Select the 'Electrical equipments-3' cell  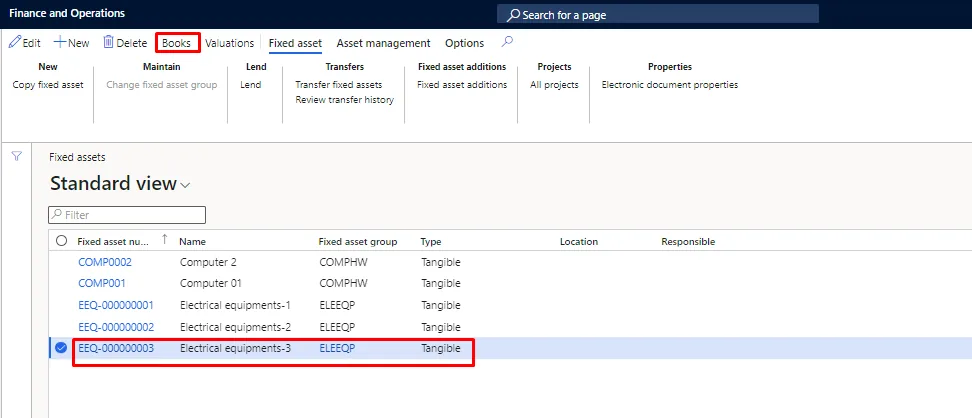click(x=235, y=349)
